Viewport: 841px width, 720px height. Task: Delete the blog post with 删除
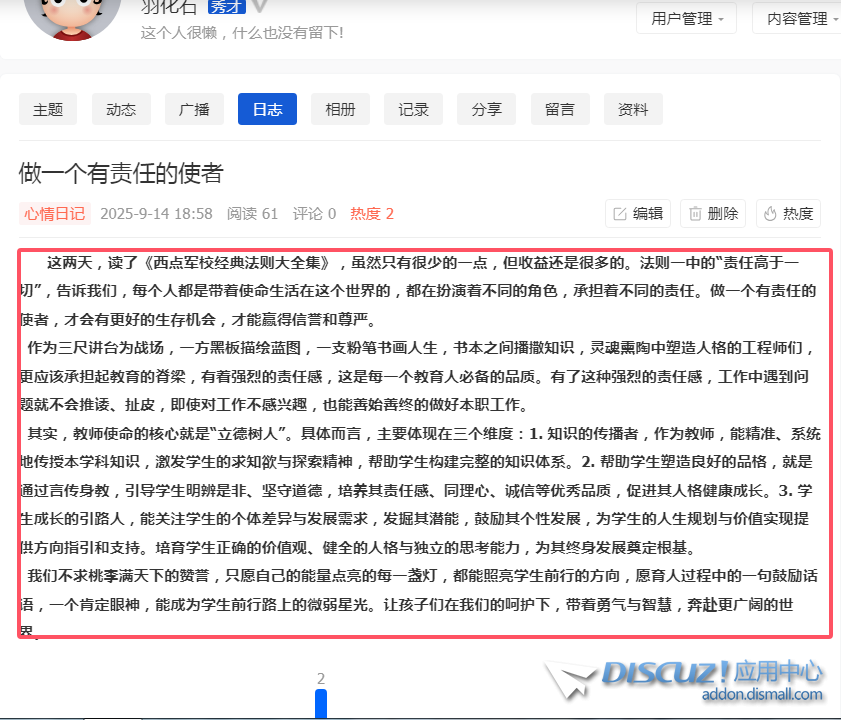713,213
